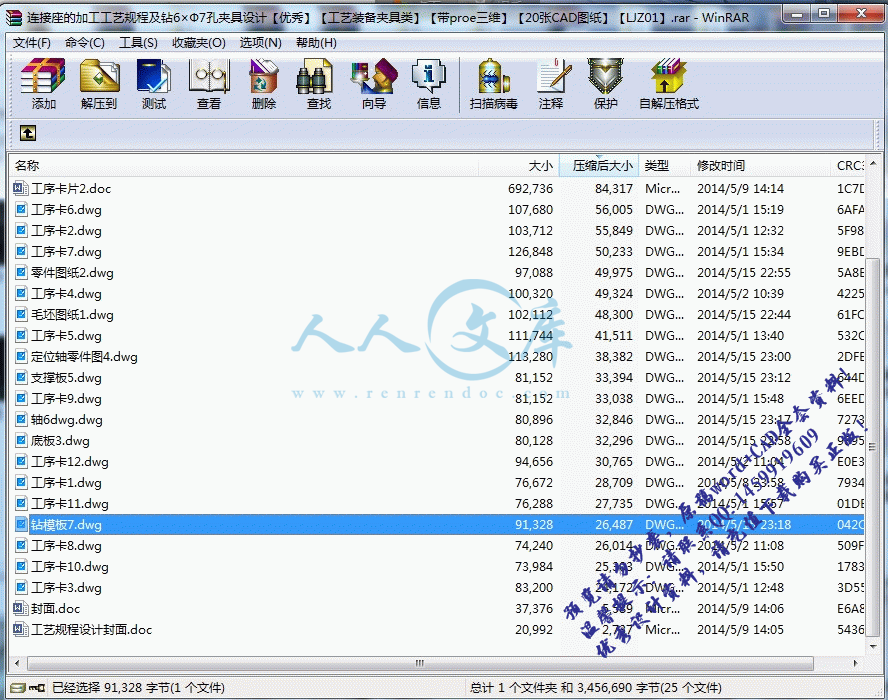Click the 解压到 (Extract To) toolbar icon

click(99, 76)
